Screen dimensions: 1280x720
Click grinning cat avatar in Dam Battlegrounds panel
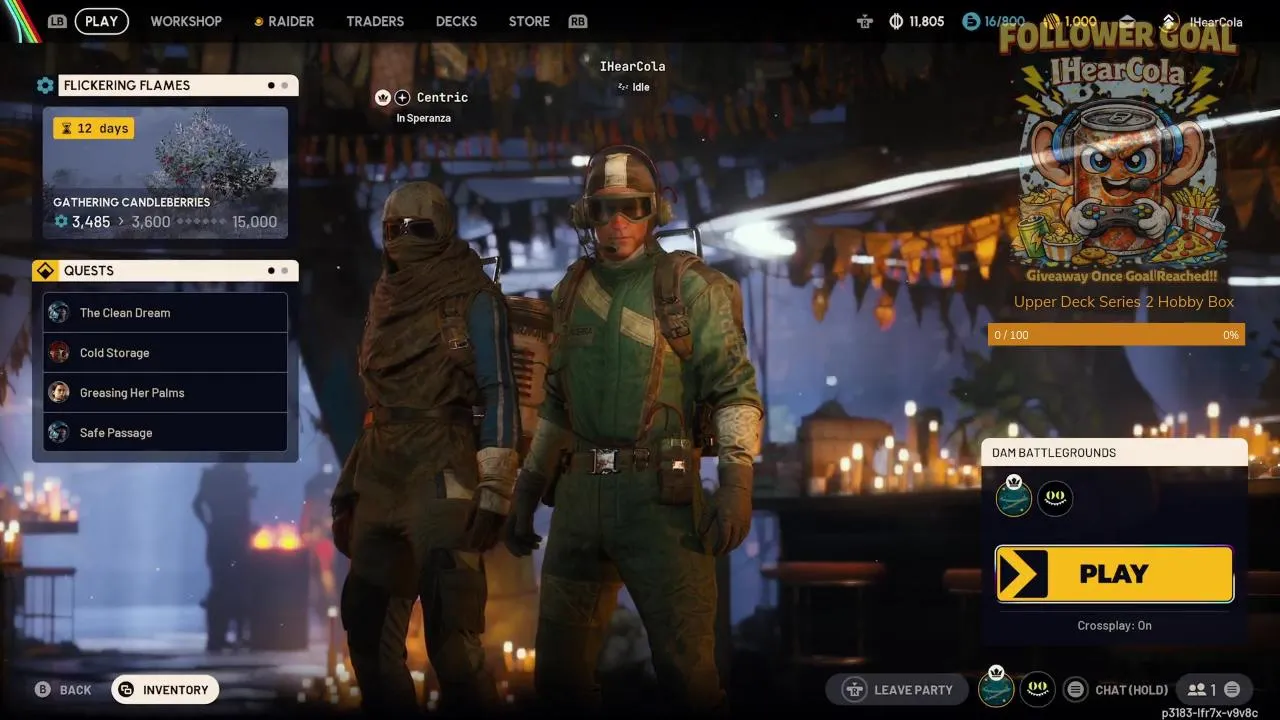[1055, 498]
